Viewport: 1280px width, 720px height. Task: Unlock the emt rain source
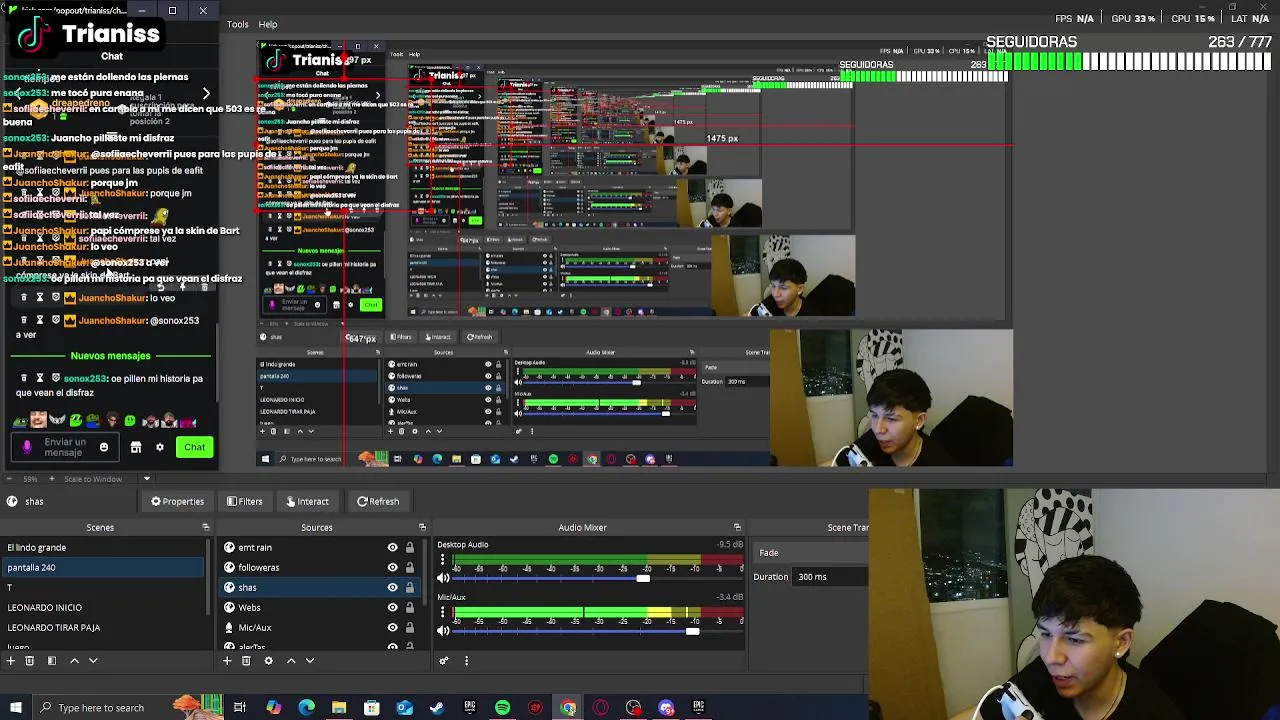[409, 547]
